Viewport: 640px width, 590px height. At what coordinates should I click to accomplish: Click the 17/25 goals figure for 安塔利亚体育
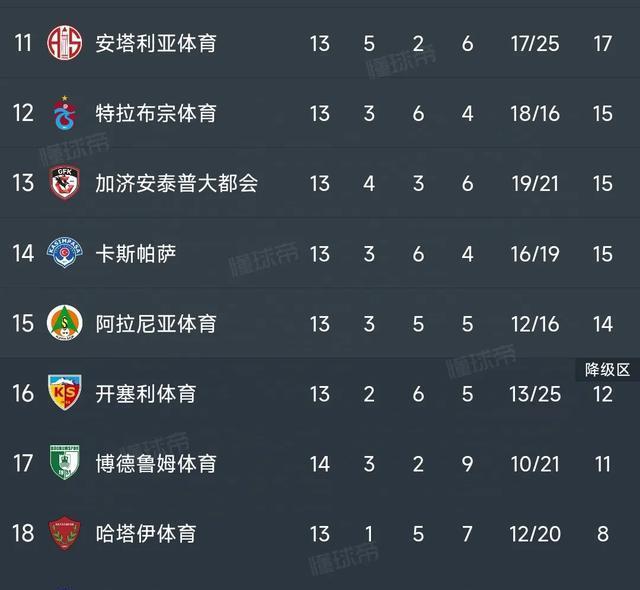[x=534, y=43]
